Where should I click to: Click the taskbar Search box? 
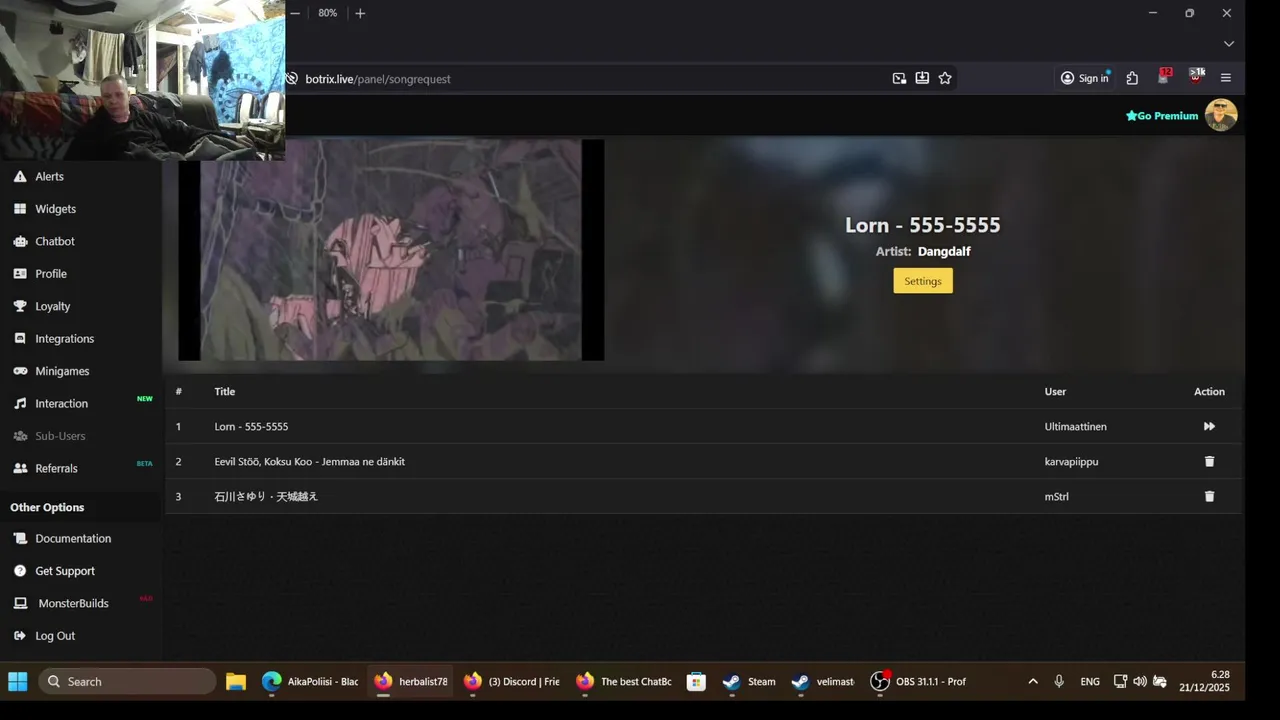pyautogui.click(x=127, y=682)
